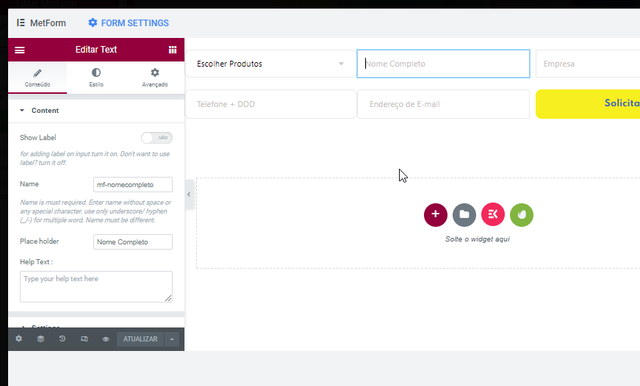Click the Form Settings gear icon
The image size is (640, 386).
click(x=93, y=23)
